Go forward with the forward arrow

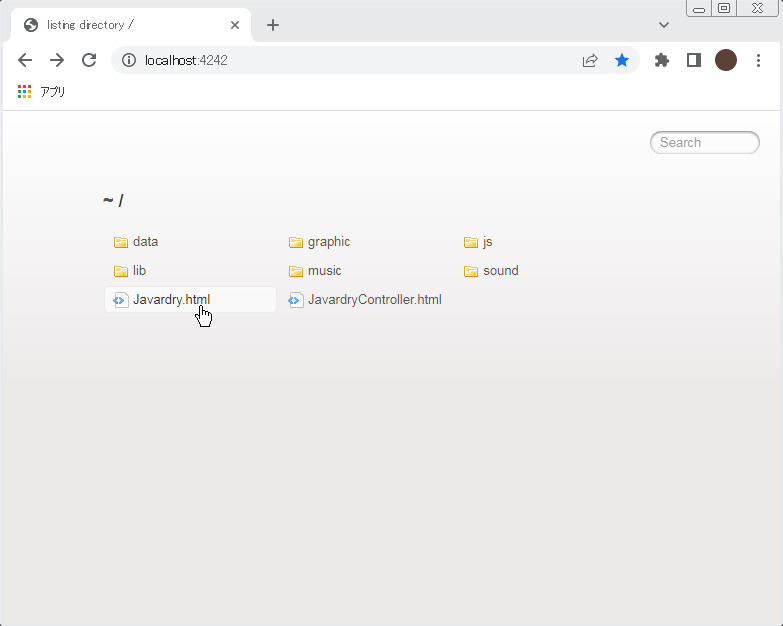click(x=57, y=60)
